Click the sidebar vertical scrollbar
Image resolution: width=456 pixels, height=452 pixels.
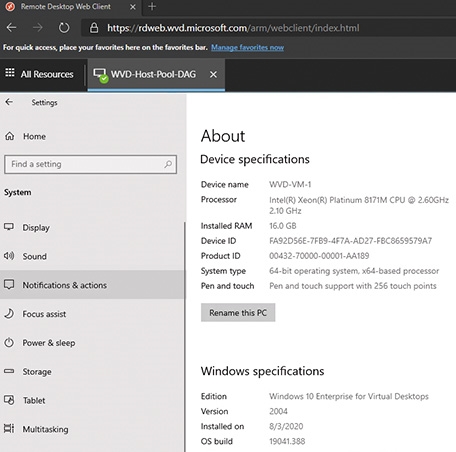(x=185, y=337)
